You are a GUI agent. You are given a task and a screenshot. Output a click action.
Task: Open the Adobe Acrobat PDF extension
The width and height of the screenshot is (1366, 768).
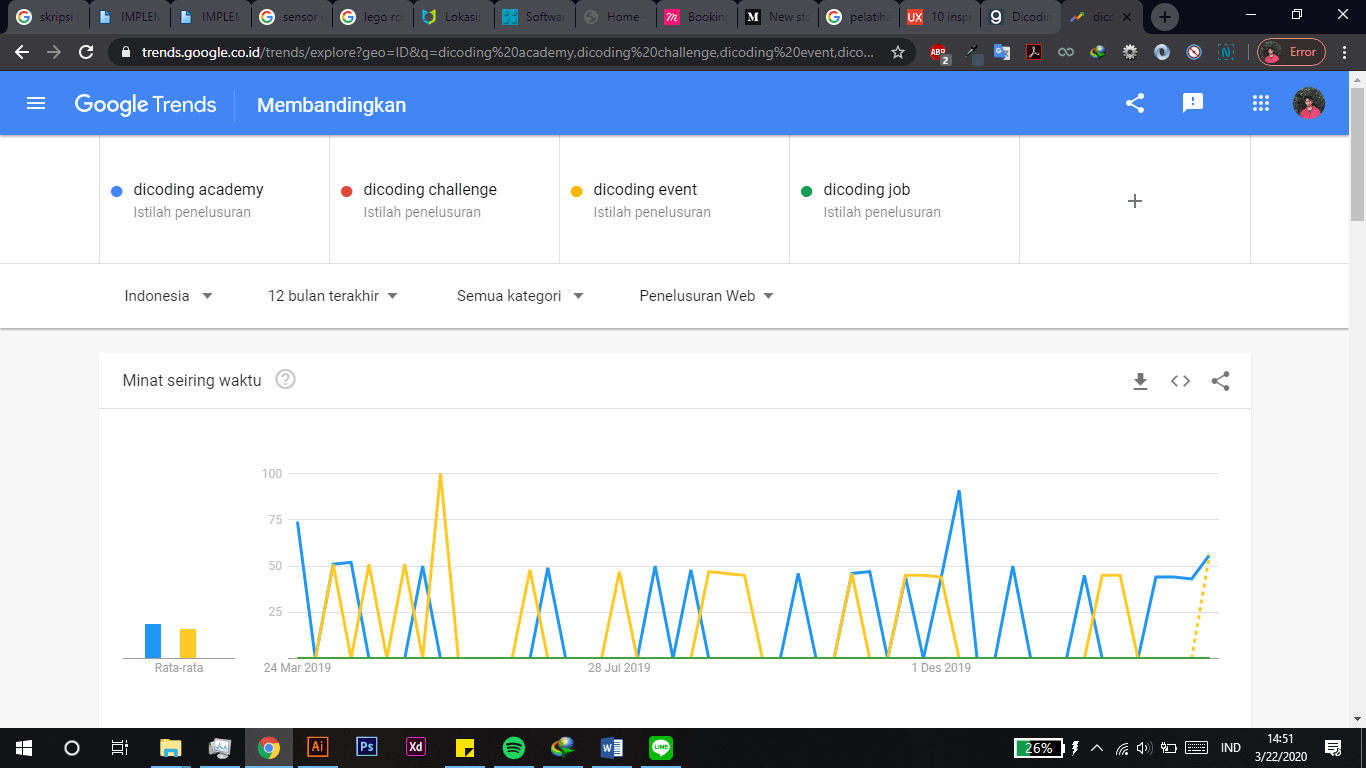(x=1034, y=53)
